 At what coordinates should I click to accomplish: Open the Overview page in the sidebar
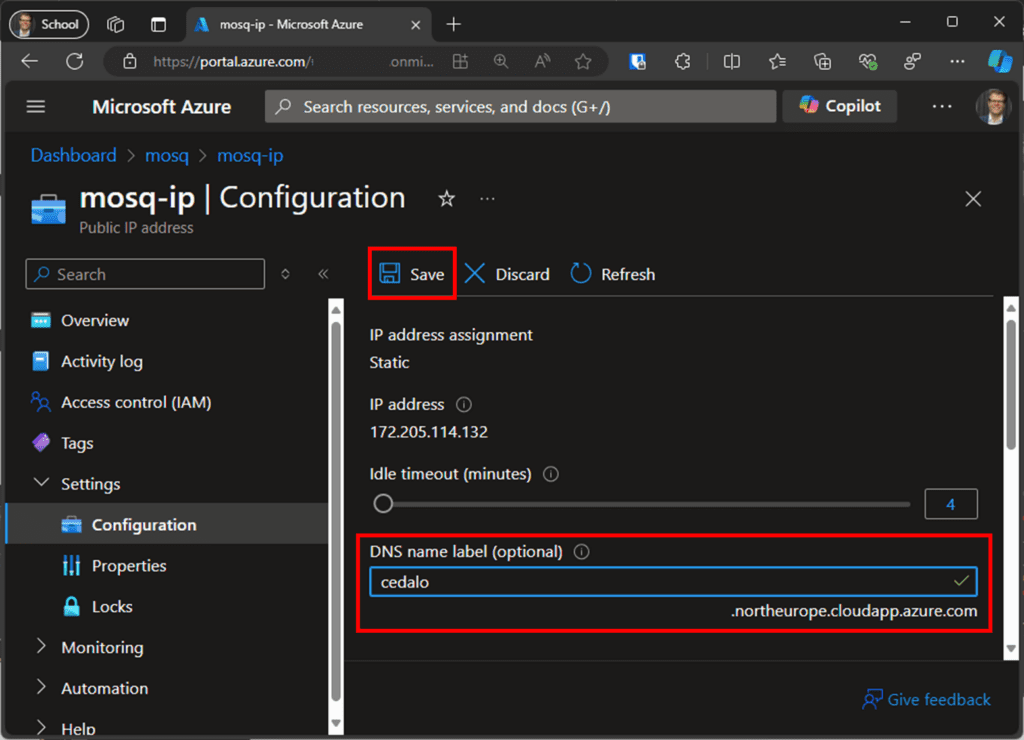(x=93, y=320)
